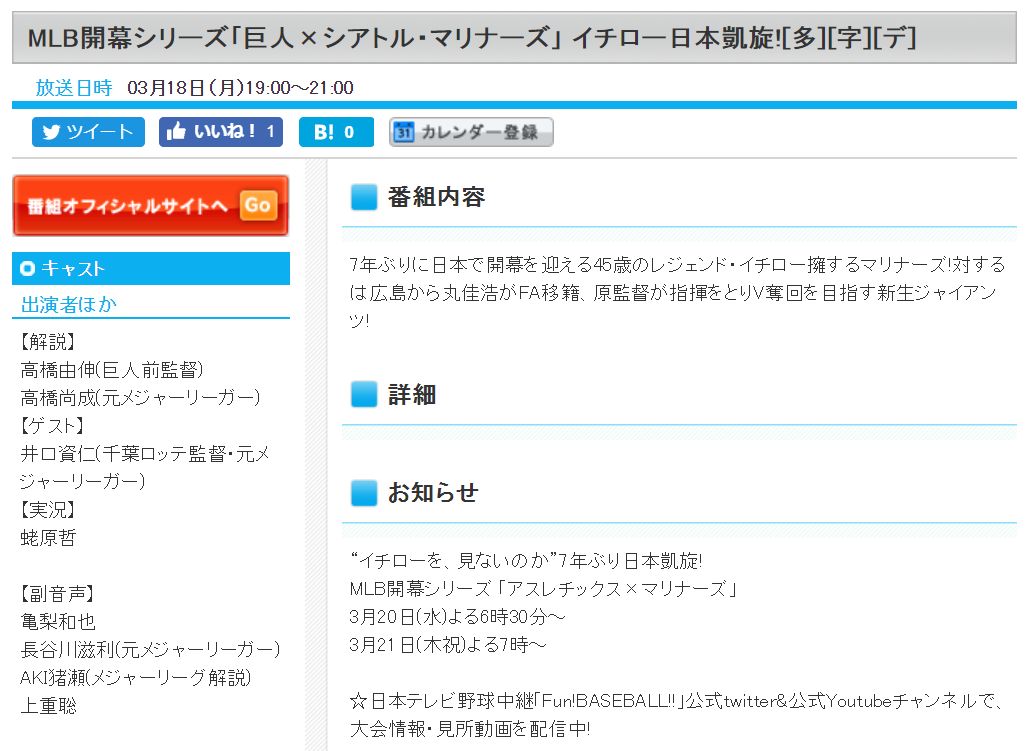The height and width of the screenshot is (751, 1025).
Task: Click sub-audio name 亀梨和也
Action: pos(58,621)
